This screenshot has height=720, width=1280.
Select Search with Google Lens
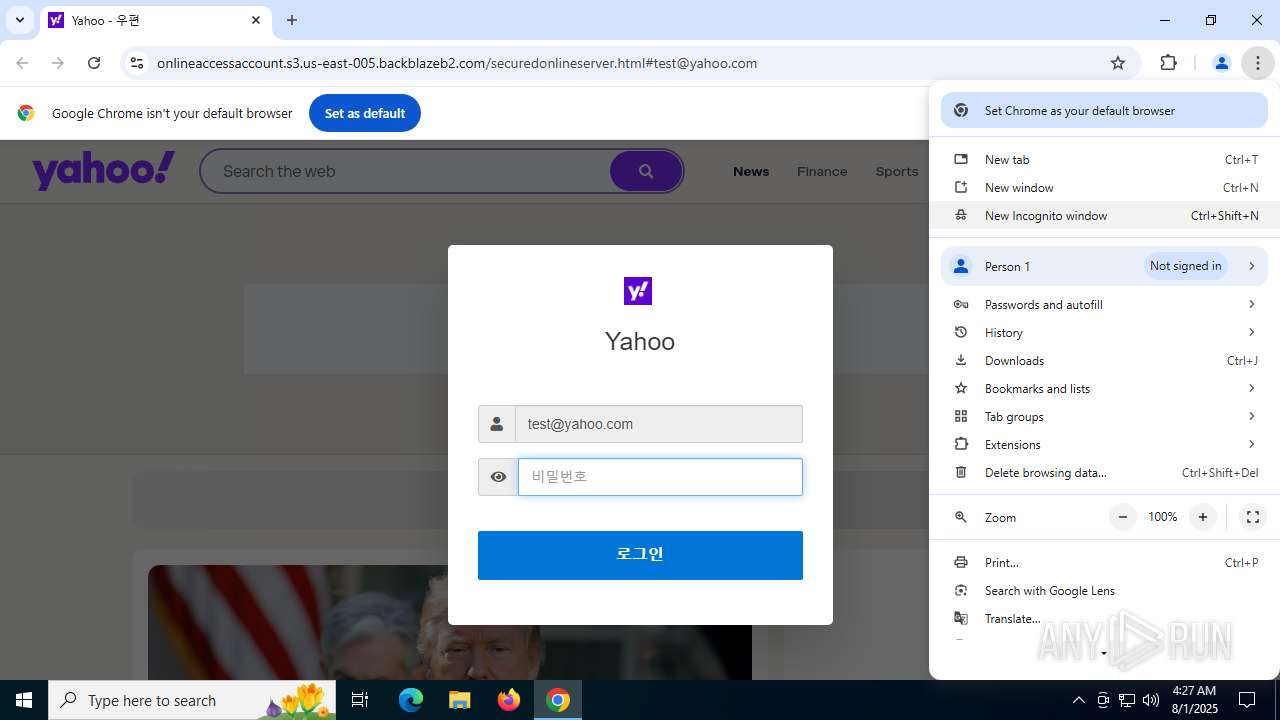pos(1104,591)
